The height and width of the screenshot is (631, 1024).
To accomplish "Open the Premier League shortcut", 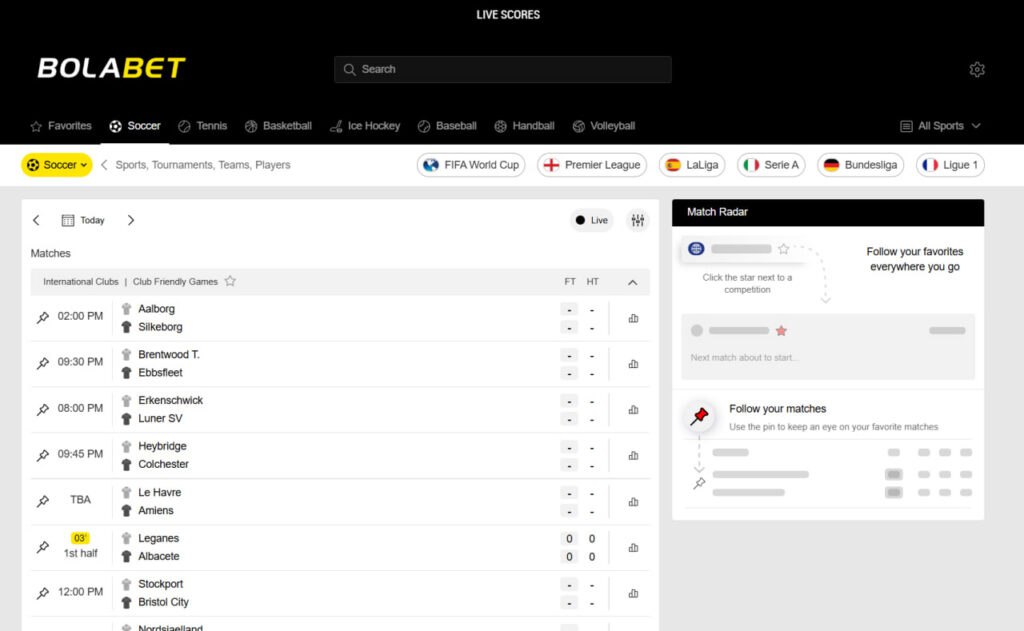I will click(592, 165).
